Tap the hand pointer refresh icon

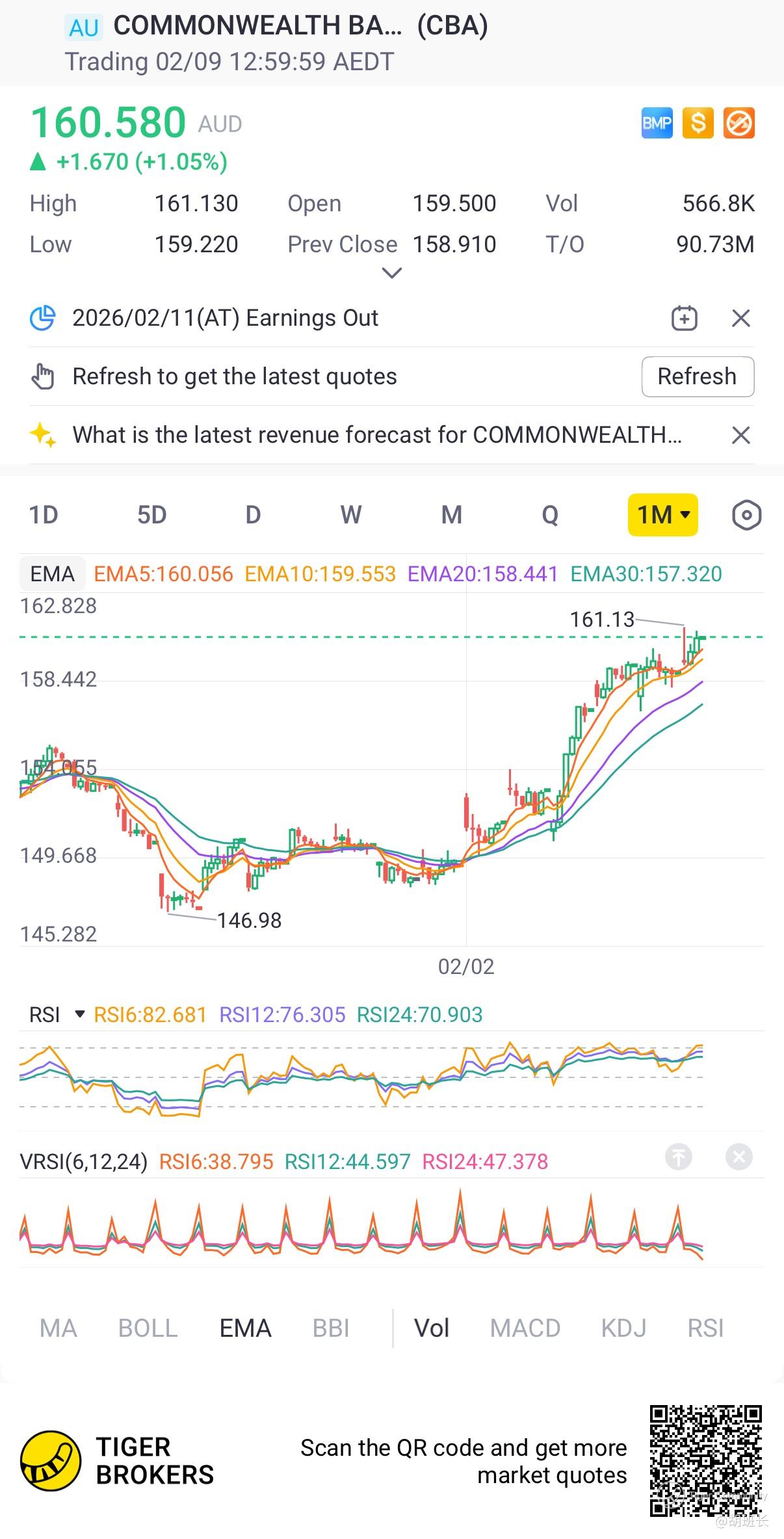43,376
